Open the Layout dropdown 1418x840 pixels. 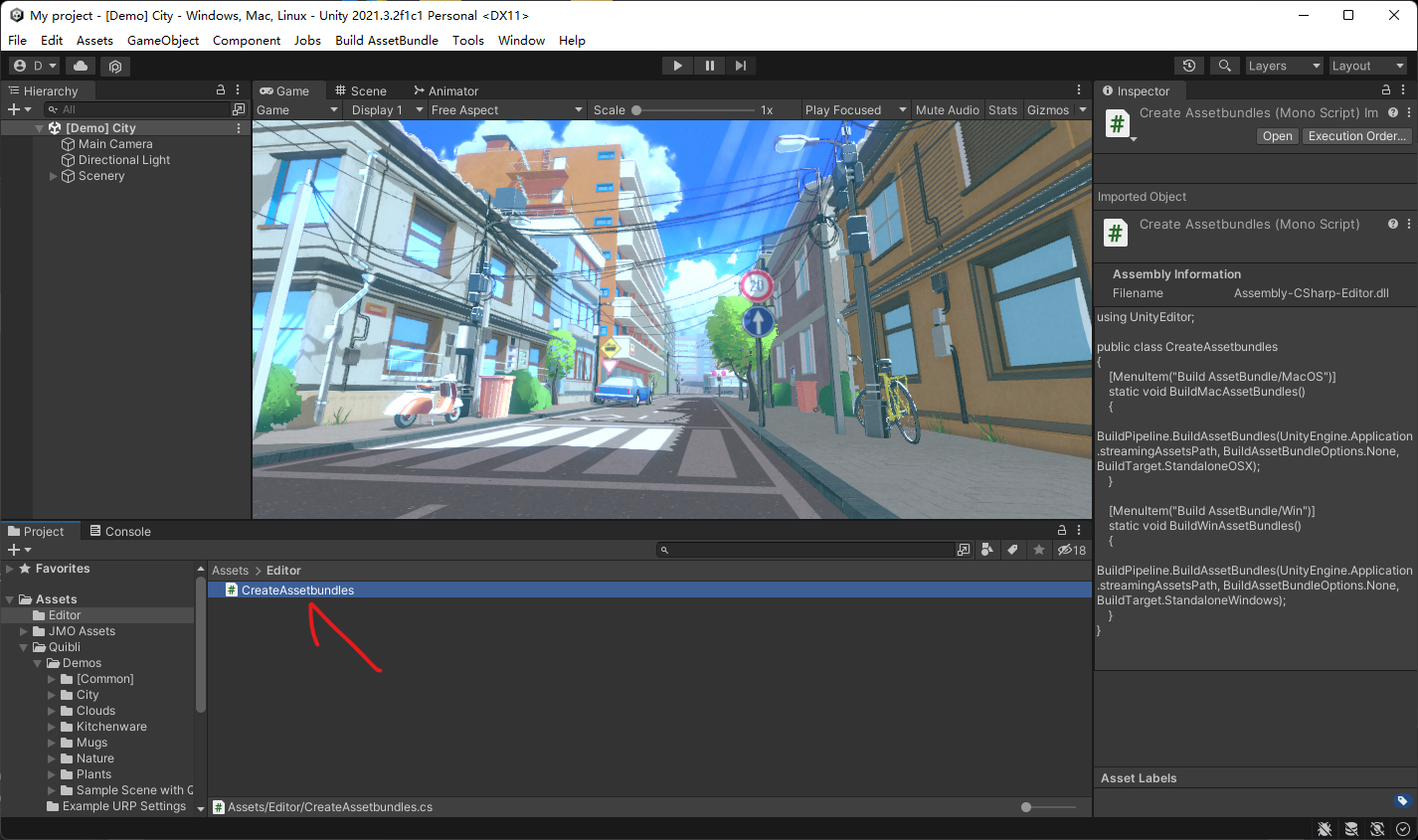[x=1368, y=66]
